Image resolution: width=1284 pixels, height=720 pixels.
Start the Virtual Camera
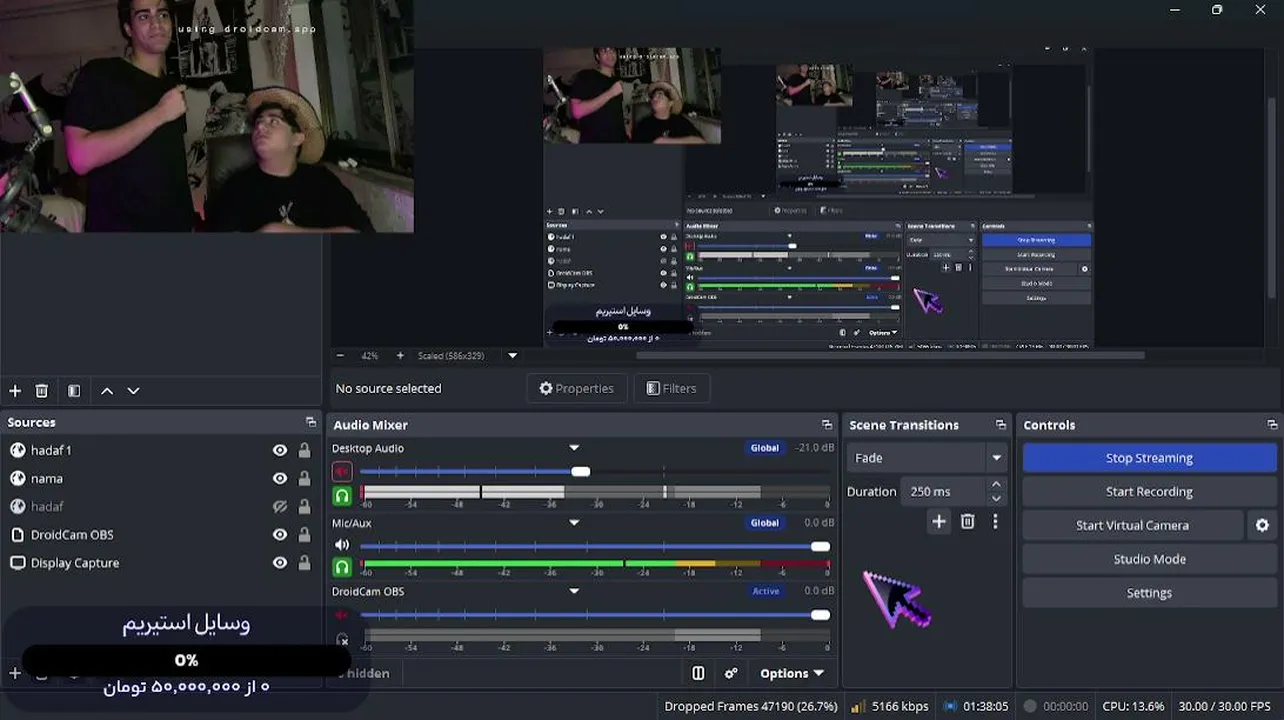[x=1132, y=525]
